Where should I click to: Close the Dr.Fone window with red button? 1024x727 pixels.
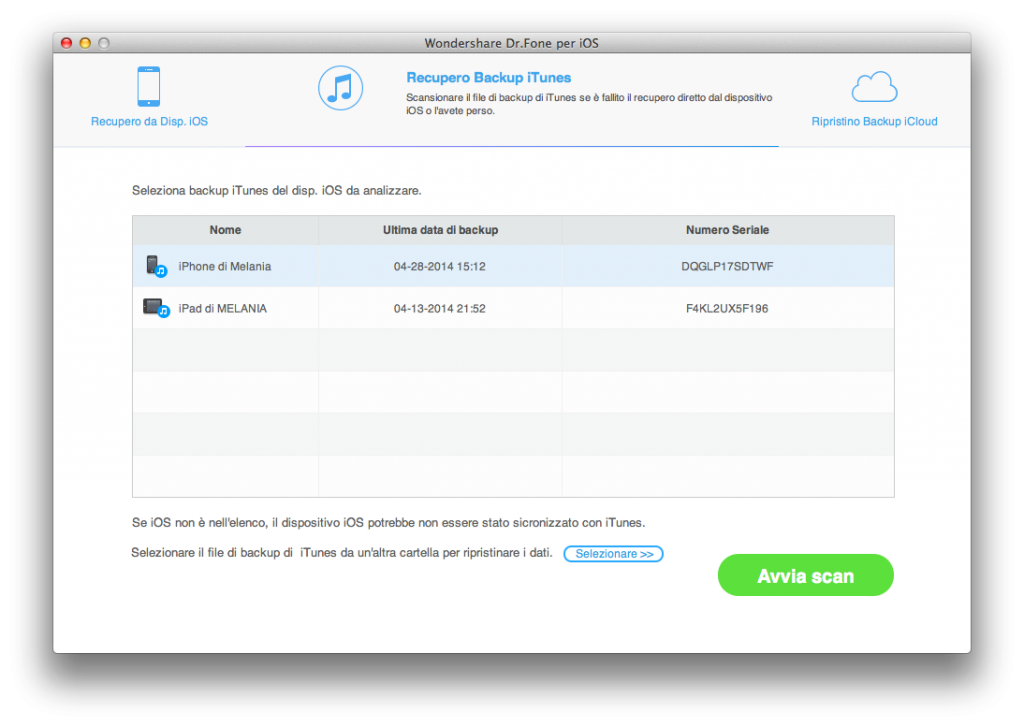[67, 43]
